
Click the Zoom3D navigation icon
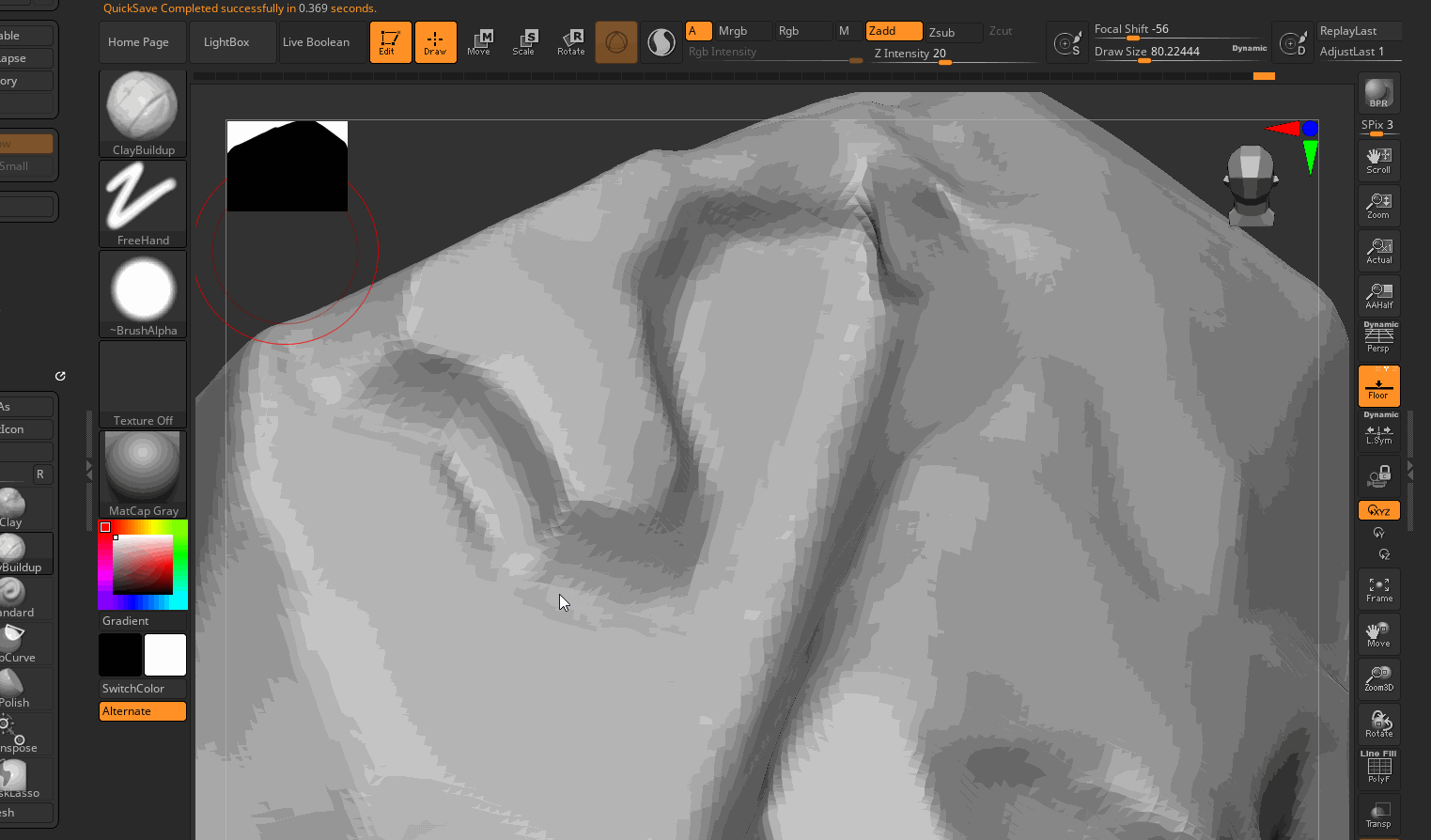tap(1378, 678)
